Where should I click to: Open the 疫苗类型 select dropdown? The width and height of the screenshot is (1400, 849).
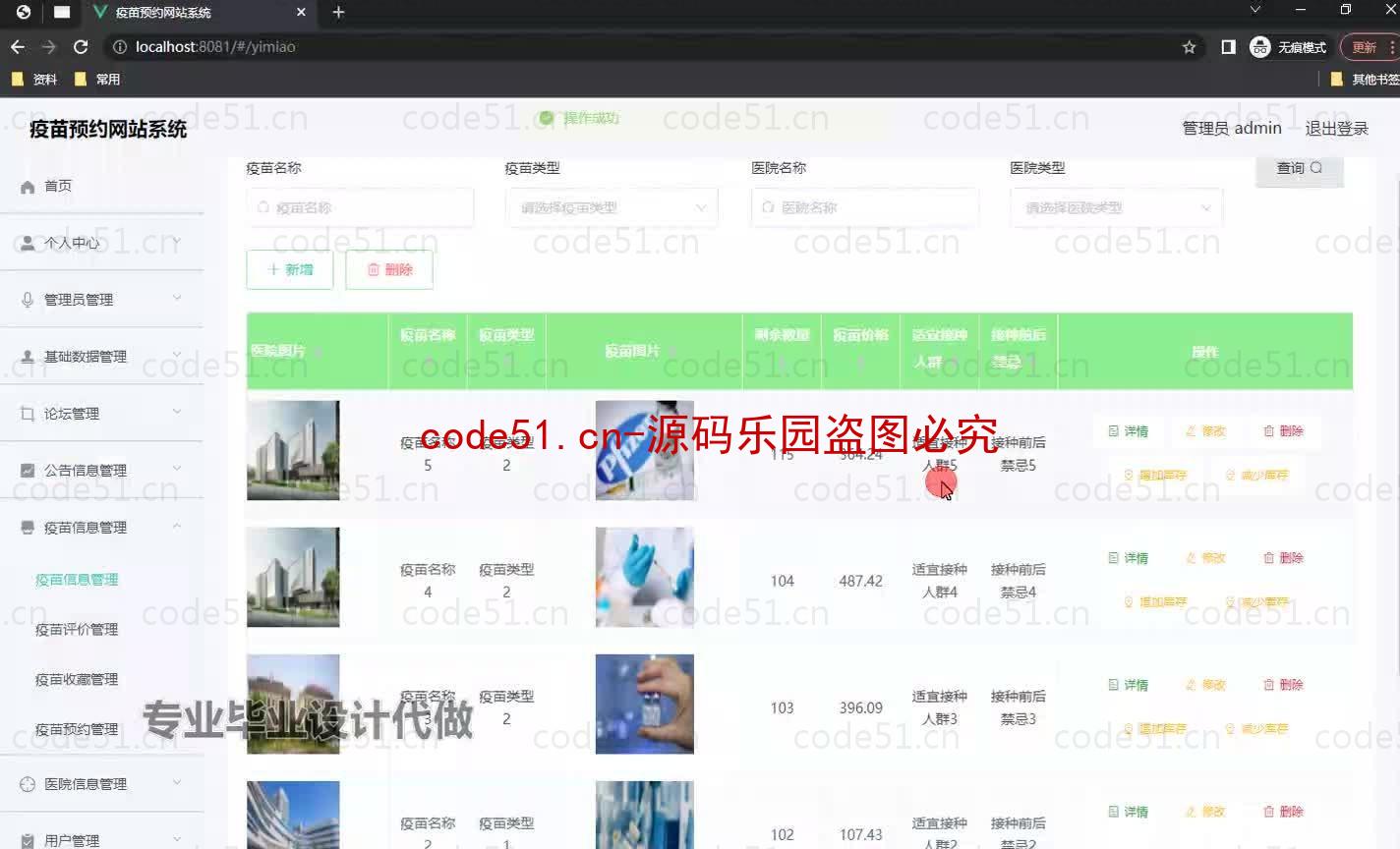[x=612, y=208]
